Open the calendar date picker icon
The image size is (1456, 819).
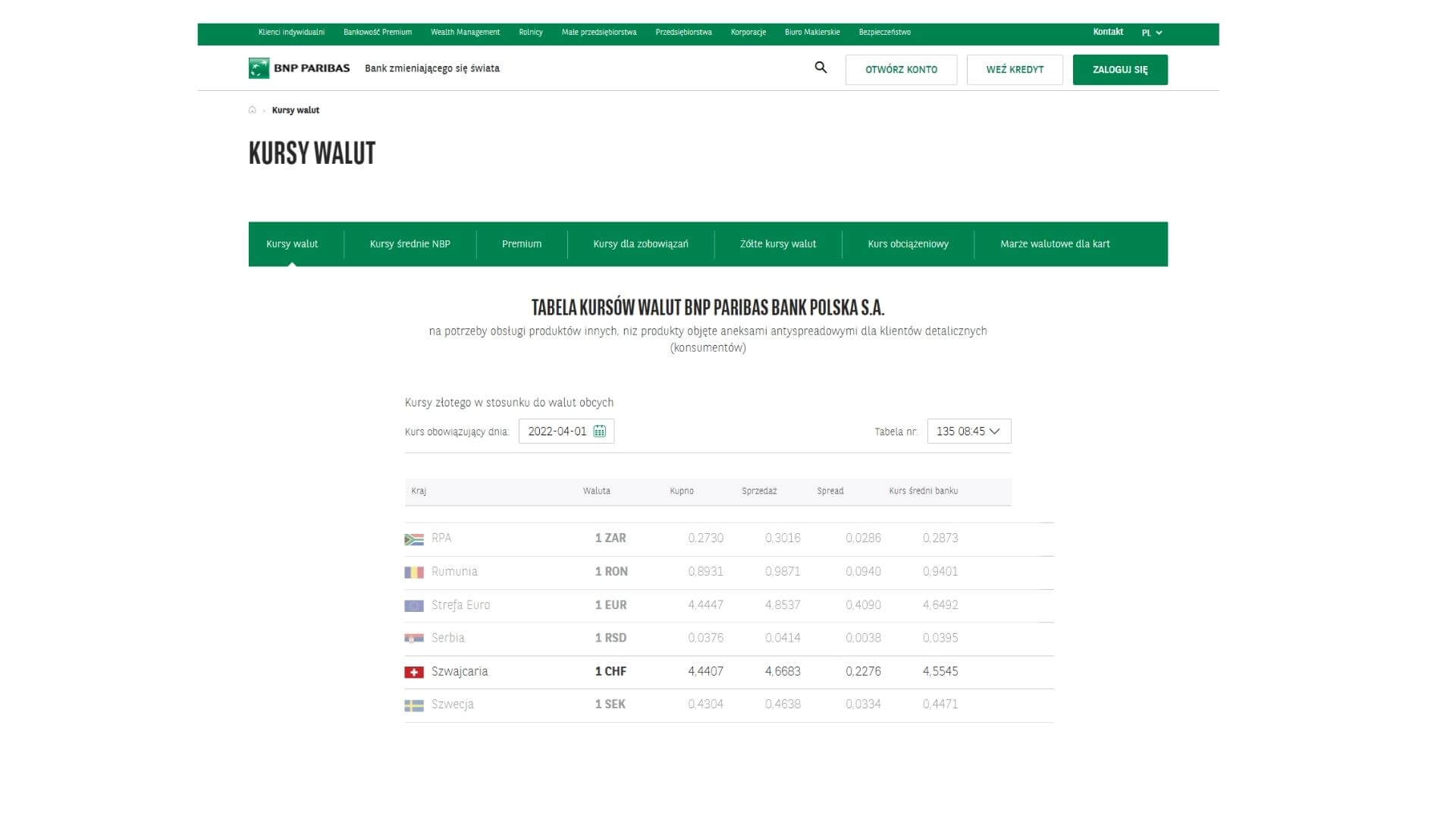(x=600, y=431)
